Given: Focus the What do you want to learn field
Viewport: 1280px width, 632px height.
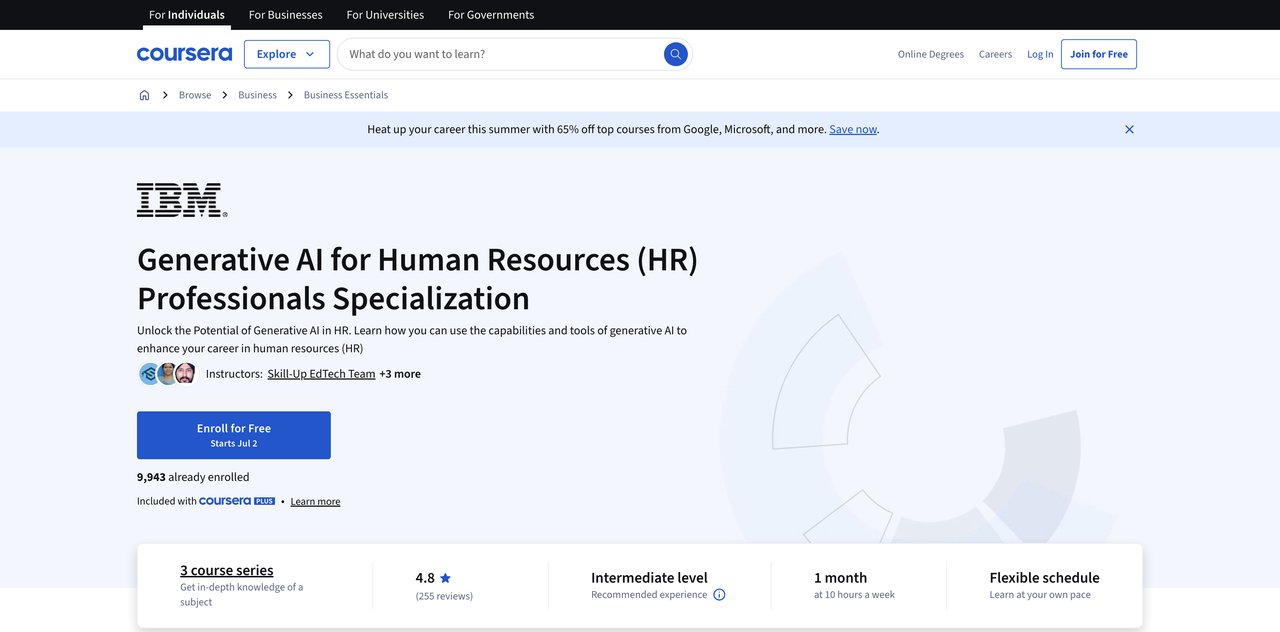Looking at the screenshot, I should pyautogui.click(x=500, y=54).
